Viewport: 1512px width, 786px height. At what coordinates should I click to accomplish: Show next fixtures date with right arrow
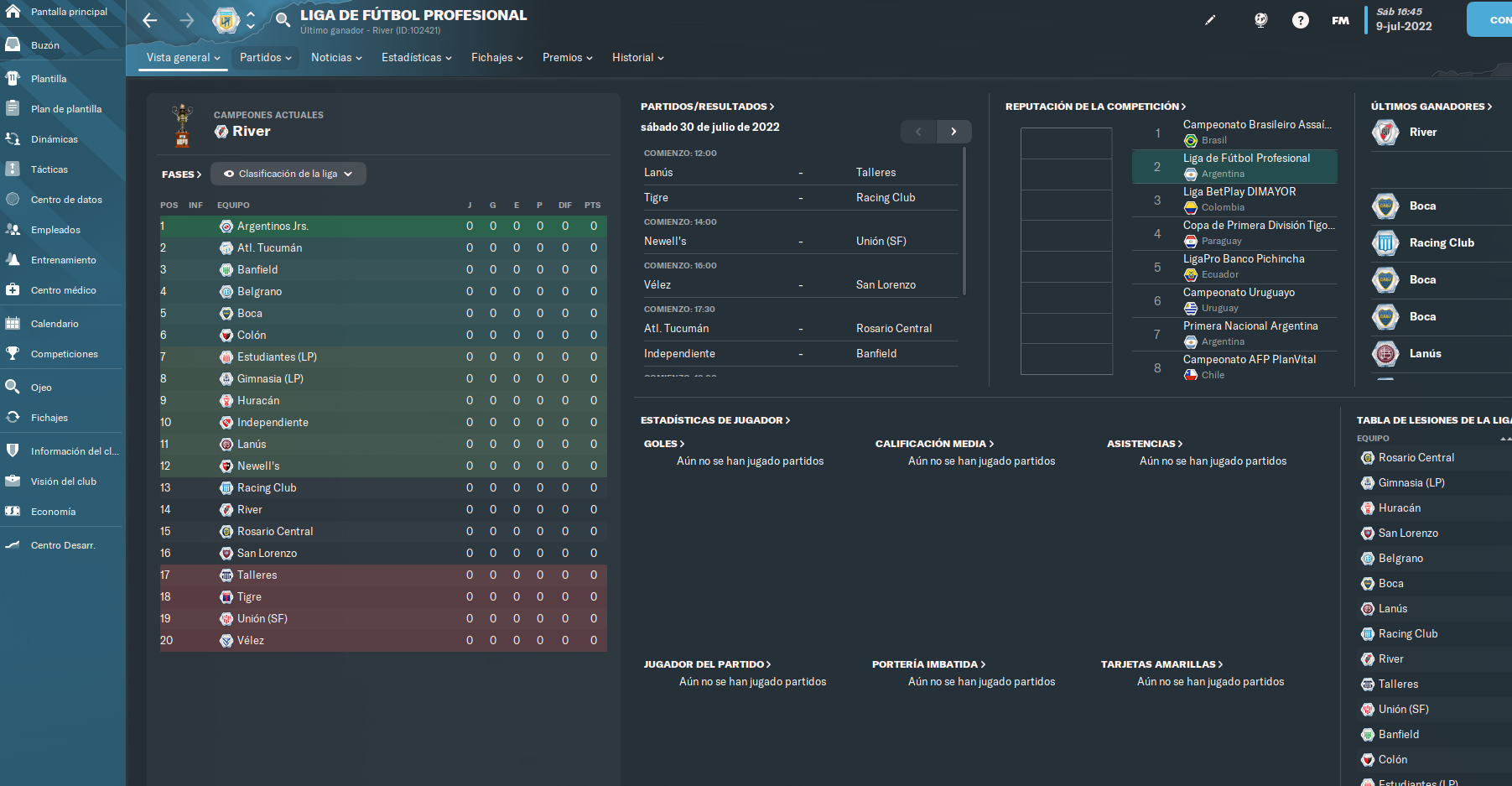[x=953, y=132]
